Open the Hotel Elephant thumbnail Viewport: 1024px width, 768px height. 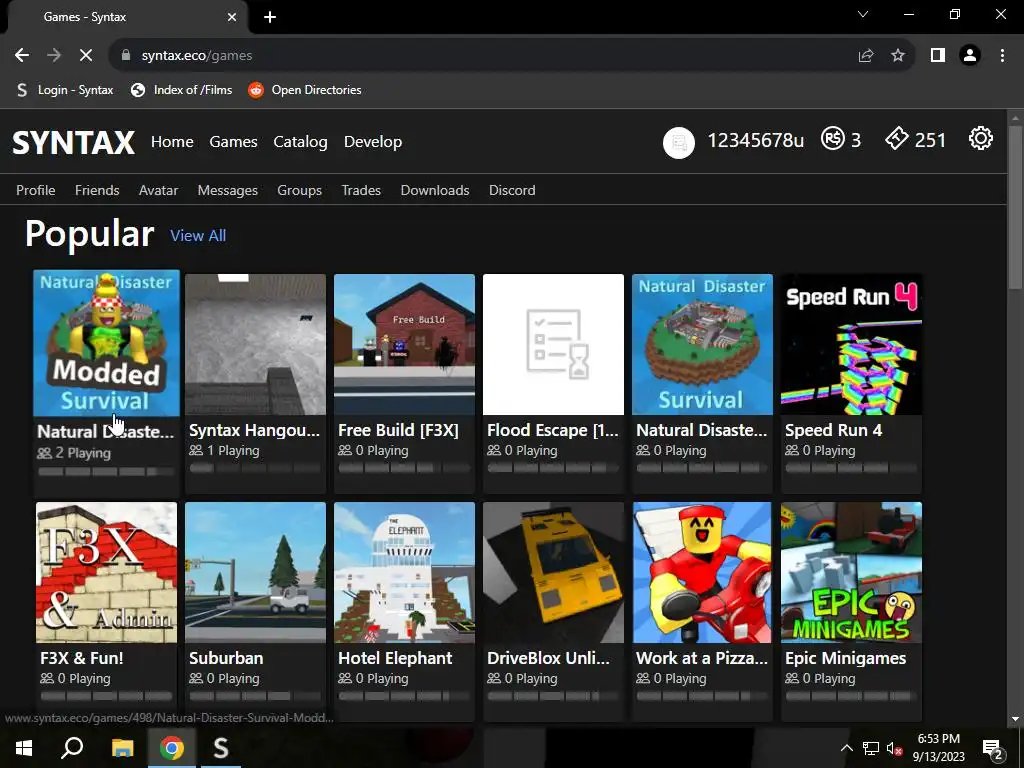(404, 572)
